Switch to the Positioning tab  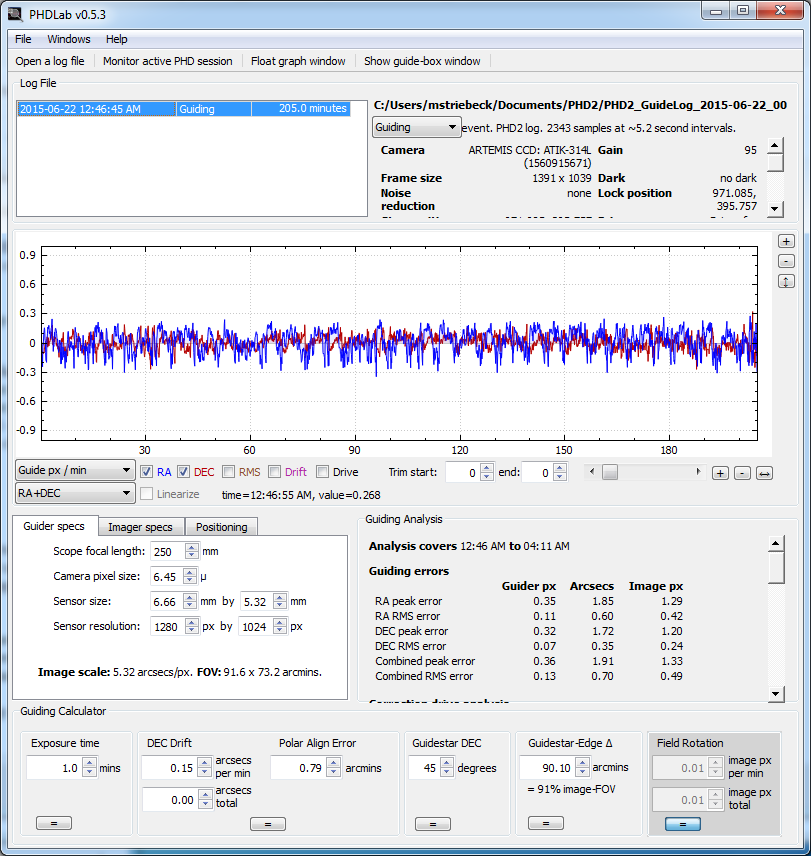222,527
